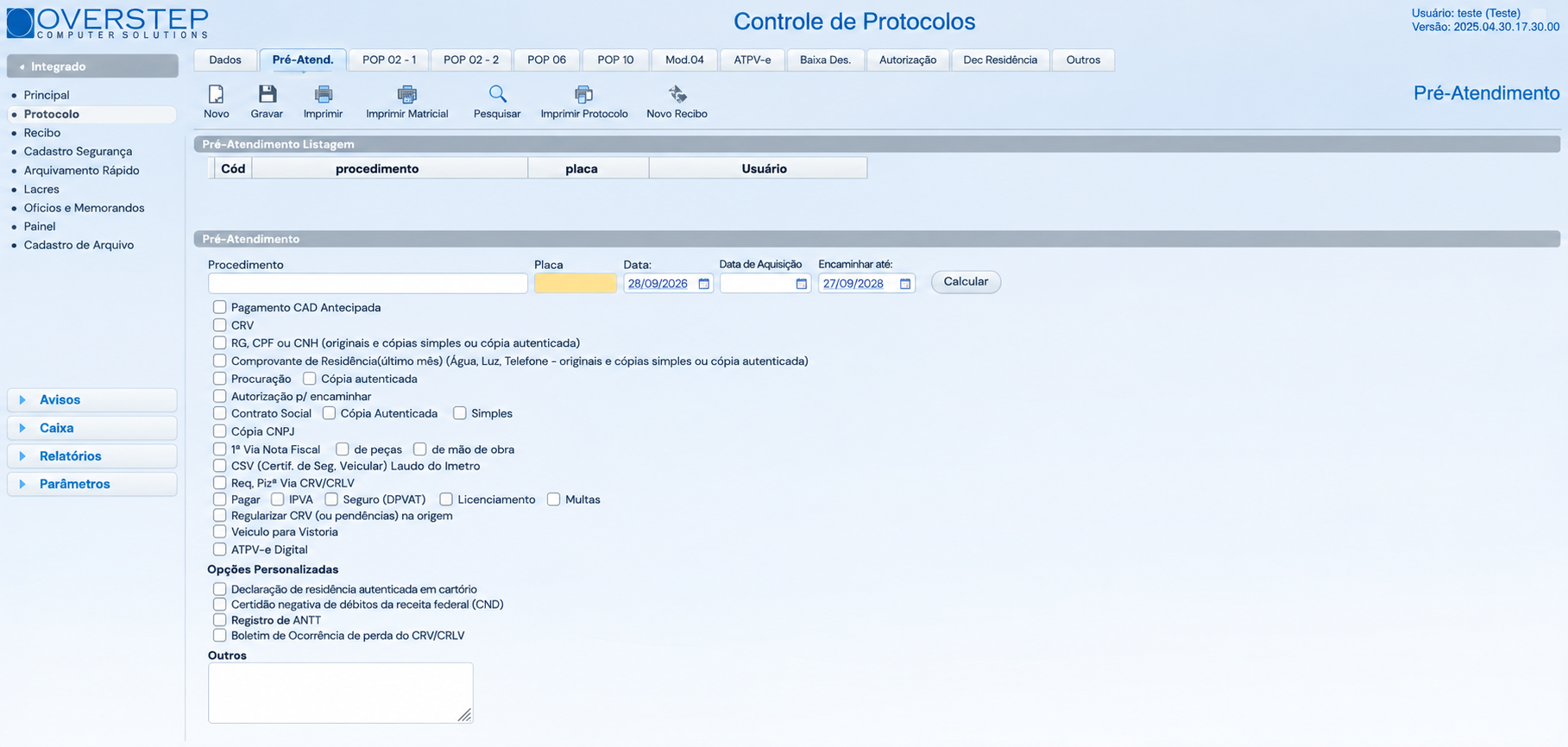Screen dimensions: 1568x747
Task: Switch to the Dados tab
Action: (x=225, y=60)
